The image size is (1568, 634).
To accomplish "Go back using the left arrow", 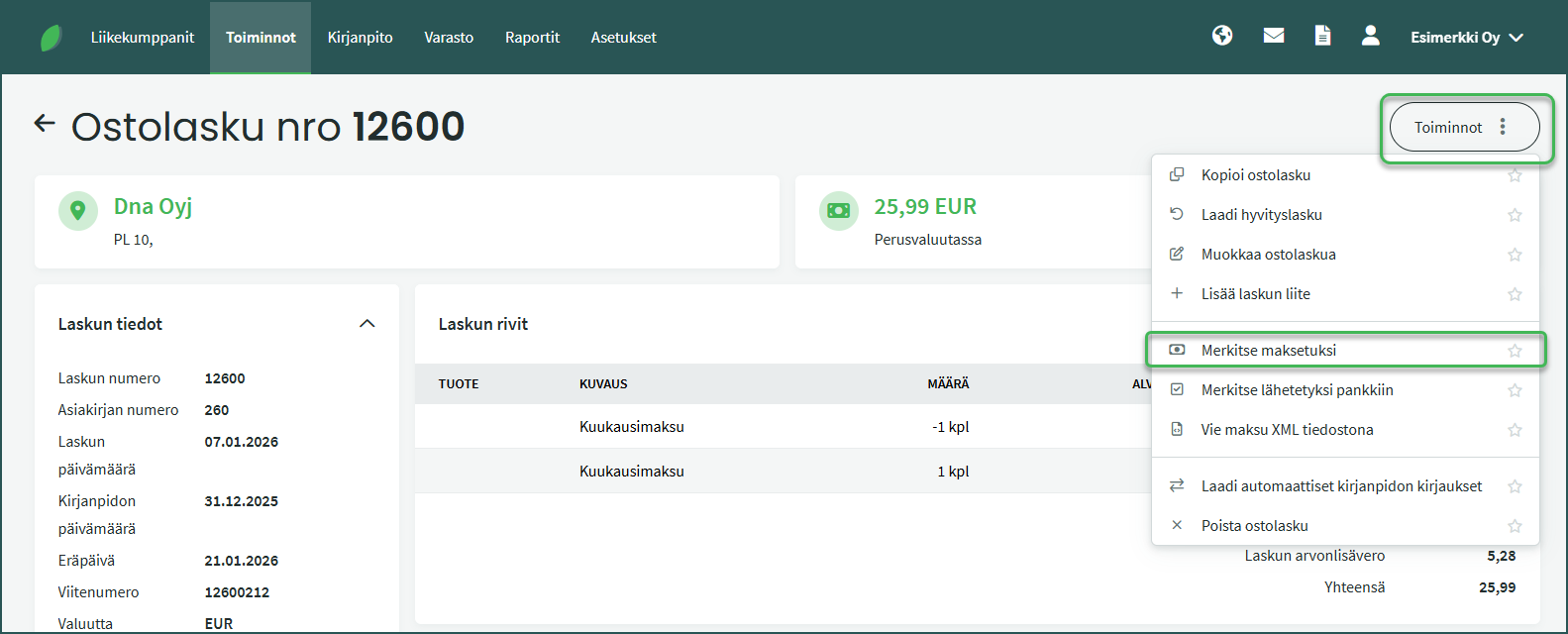I will pos(45,124).
